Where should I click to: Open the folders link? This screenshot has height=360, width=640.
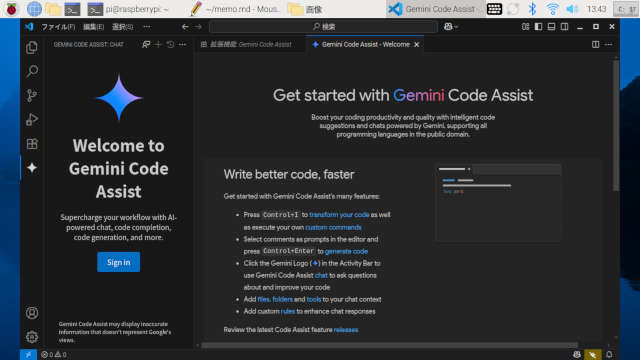pos(282,300)
